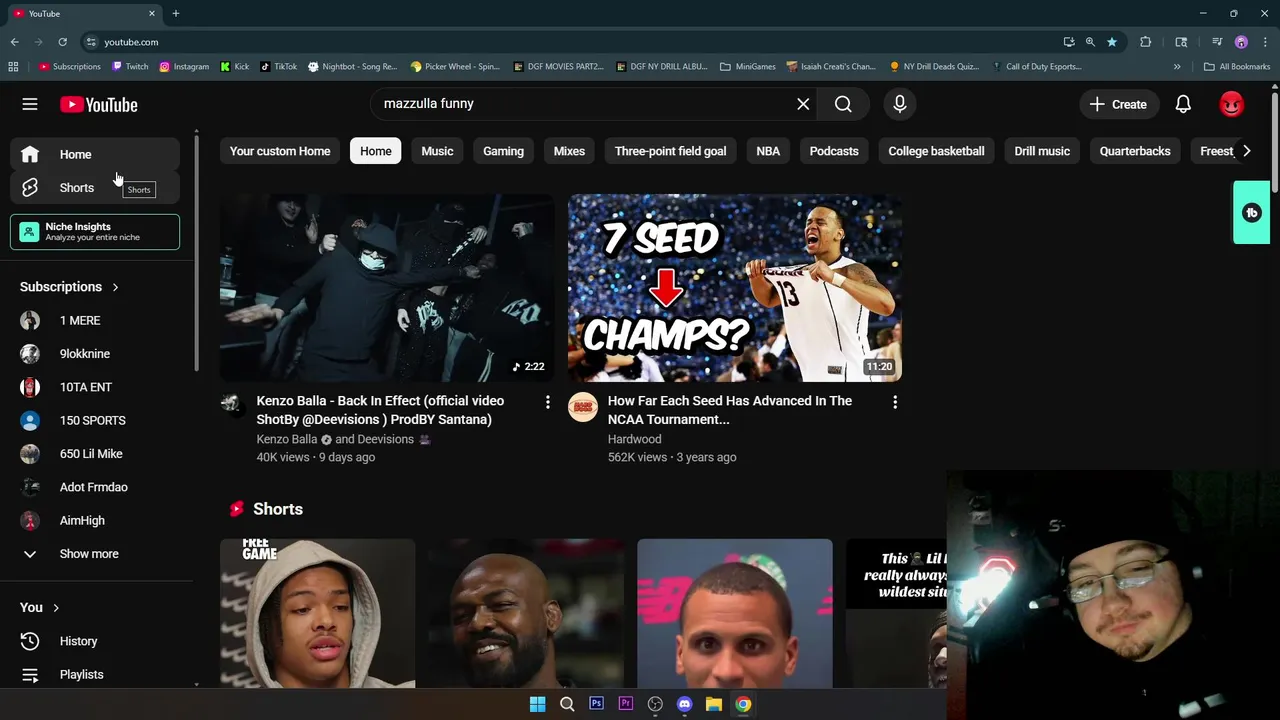Go back with the browser back arrow
Screen dimensions: 1280x720
[14, 42]
